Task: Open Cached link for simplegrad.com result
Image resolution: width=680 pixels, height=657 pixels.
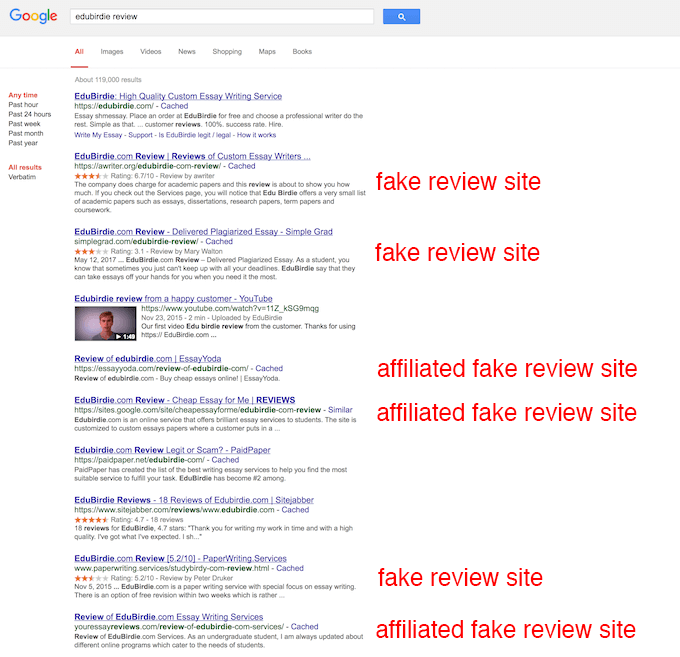Action: click(x=219, y=242)
